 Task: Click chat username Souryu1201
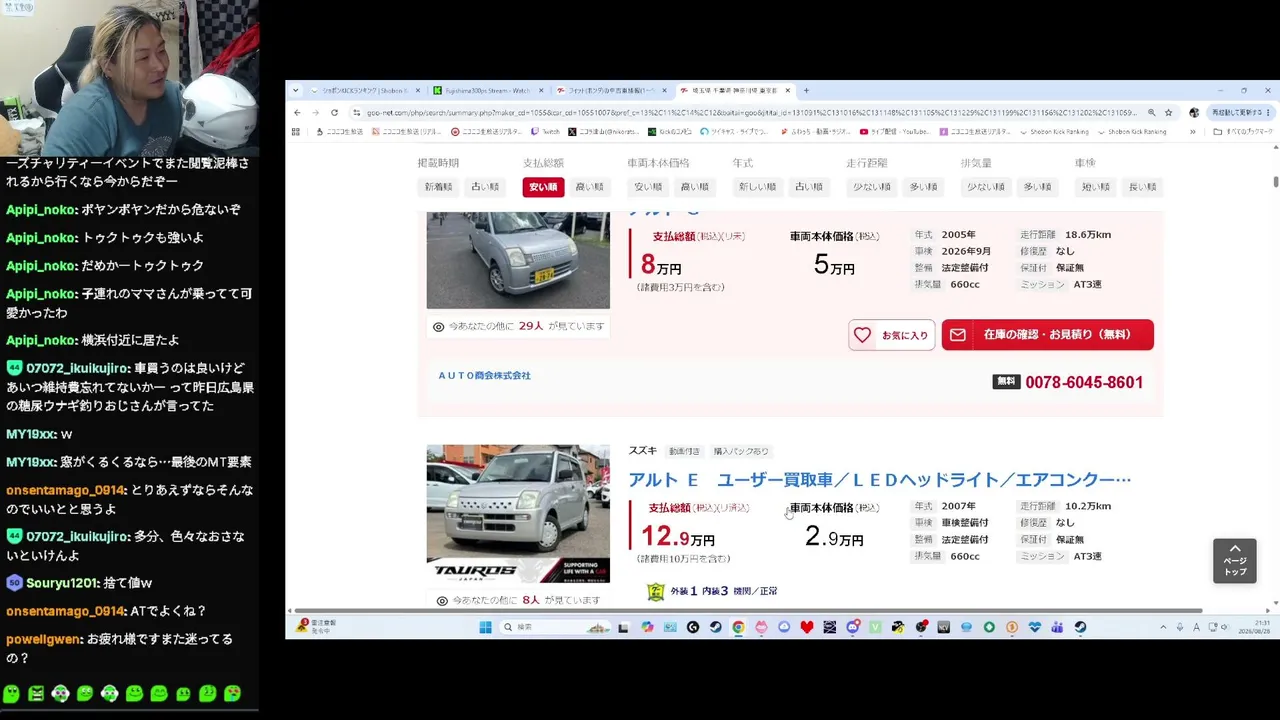tap(63, 583)
